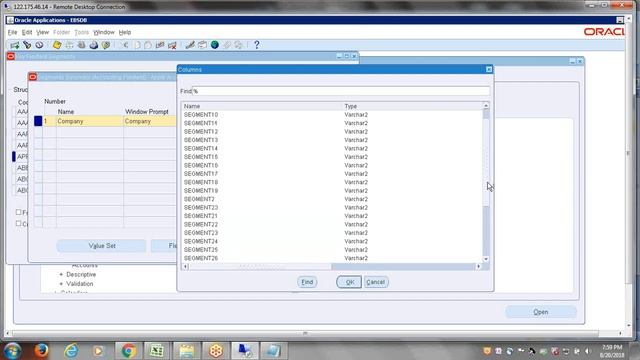The height and width of the screenshot is (360, 640).
Task: Click OK in the Columns dialog
Action: coord(349,282)
